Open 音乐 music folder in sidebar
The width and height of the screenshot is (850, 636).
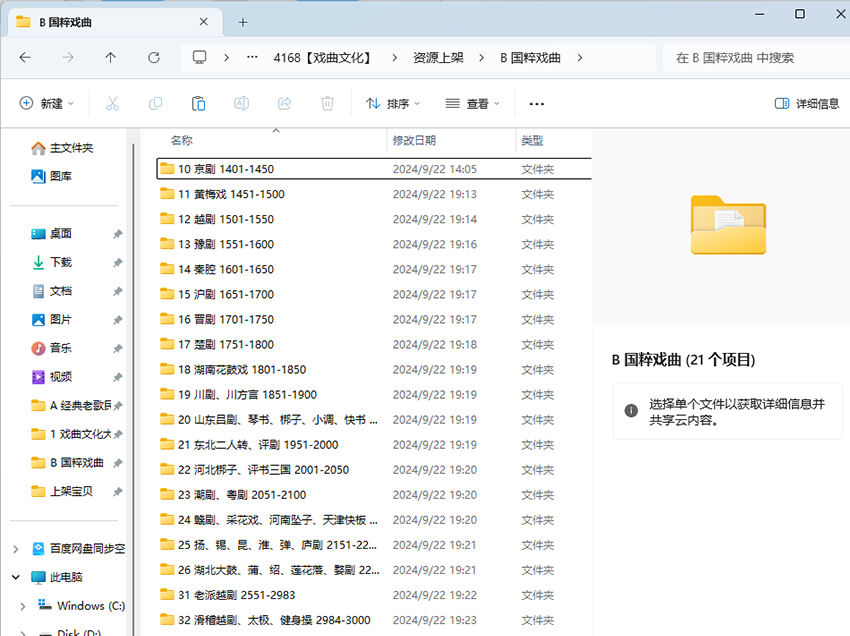click(x=51, y=348)
